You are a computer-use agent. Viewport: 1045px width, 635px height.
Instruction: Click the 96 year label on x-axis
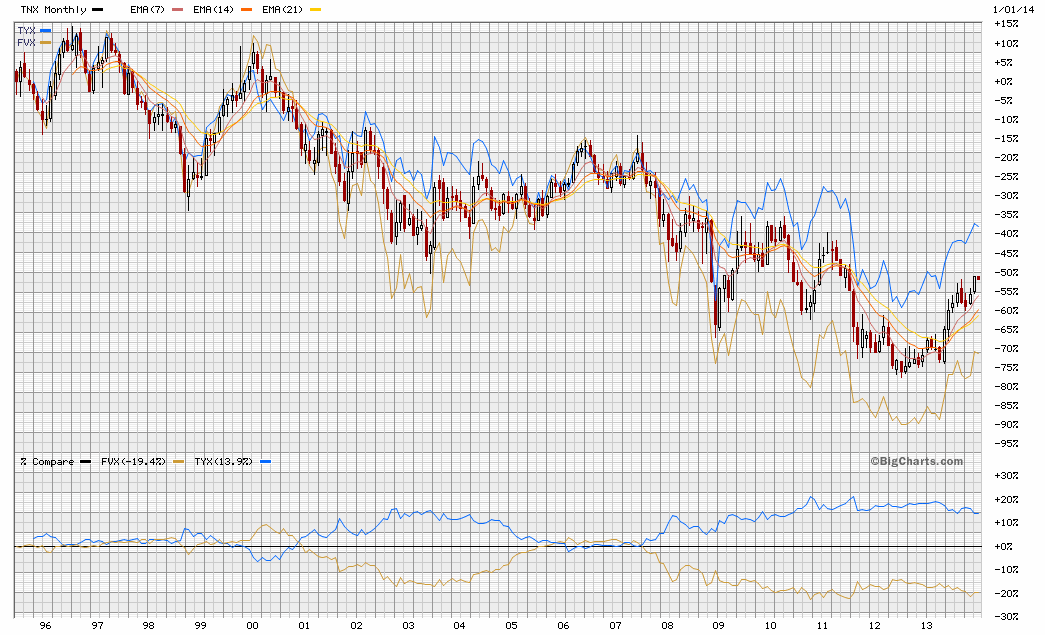tap(45, 626)
